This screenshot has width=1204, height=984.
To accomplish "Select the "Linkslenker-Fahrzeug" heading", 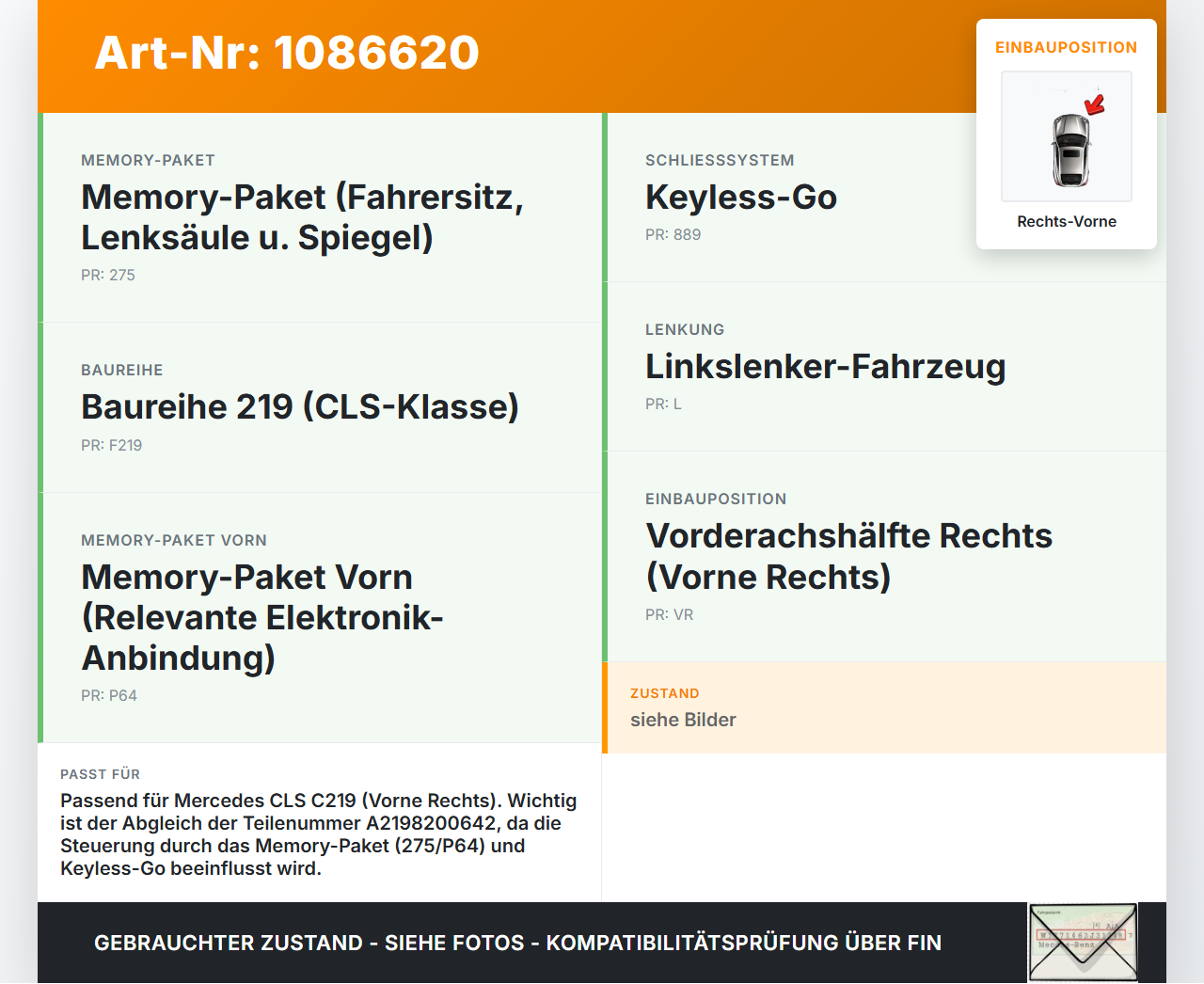I will (x=826, y=366).
